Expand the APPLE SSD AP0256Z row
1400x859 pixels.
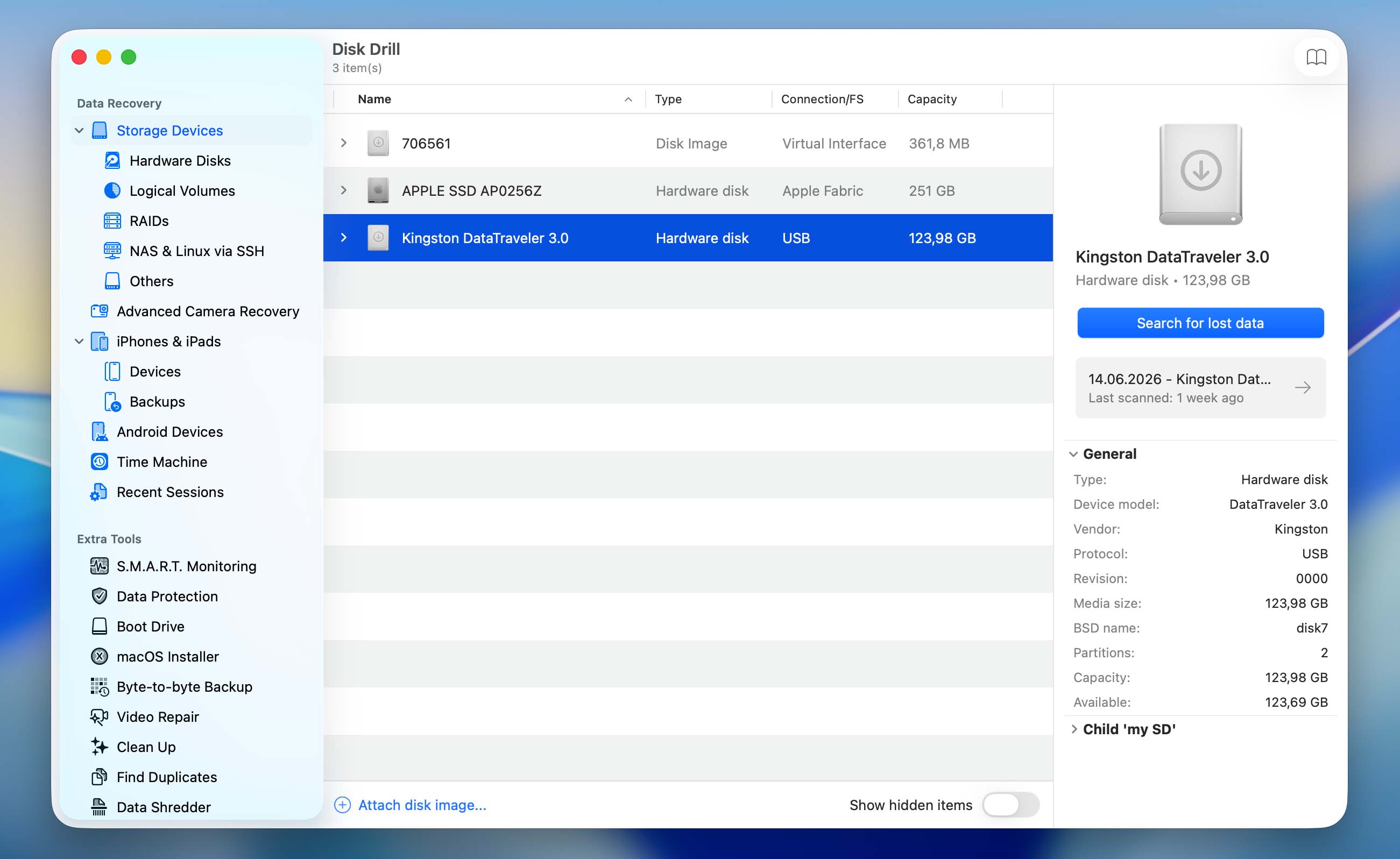click(344, 190)
